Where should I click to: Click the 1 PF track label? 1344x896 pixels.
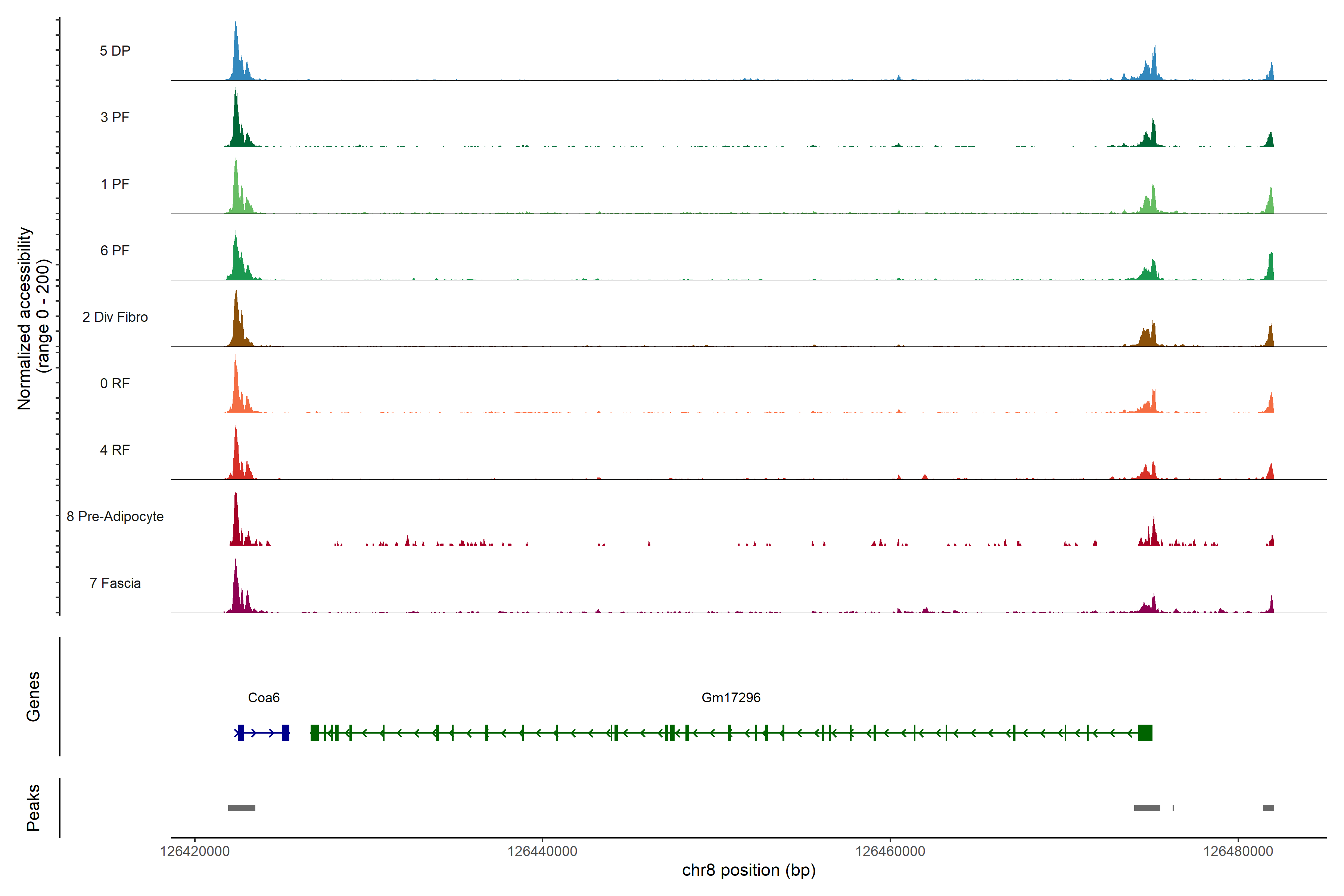coord(115,184)
